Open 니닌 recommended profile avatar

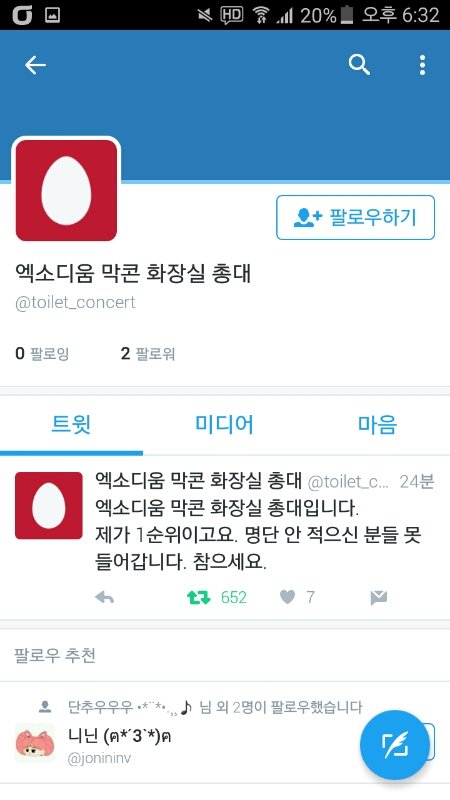coord(35,743)
